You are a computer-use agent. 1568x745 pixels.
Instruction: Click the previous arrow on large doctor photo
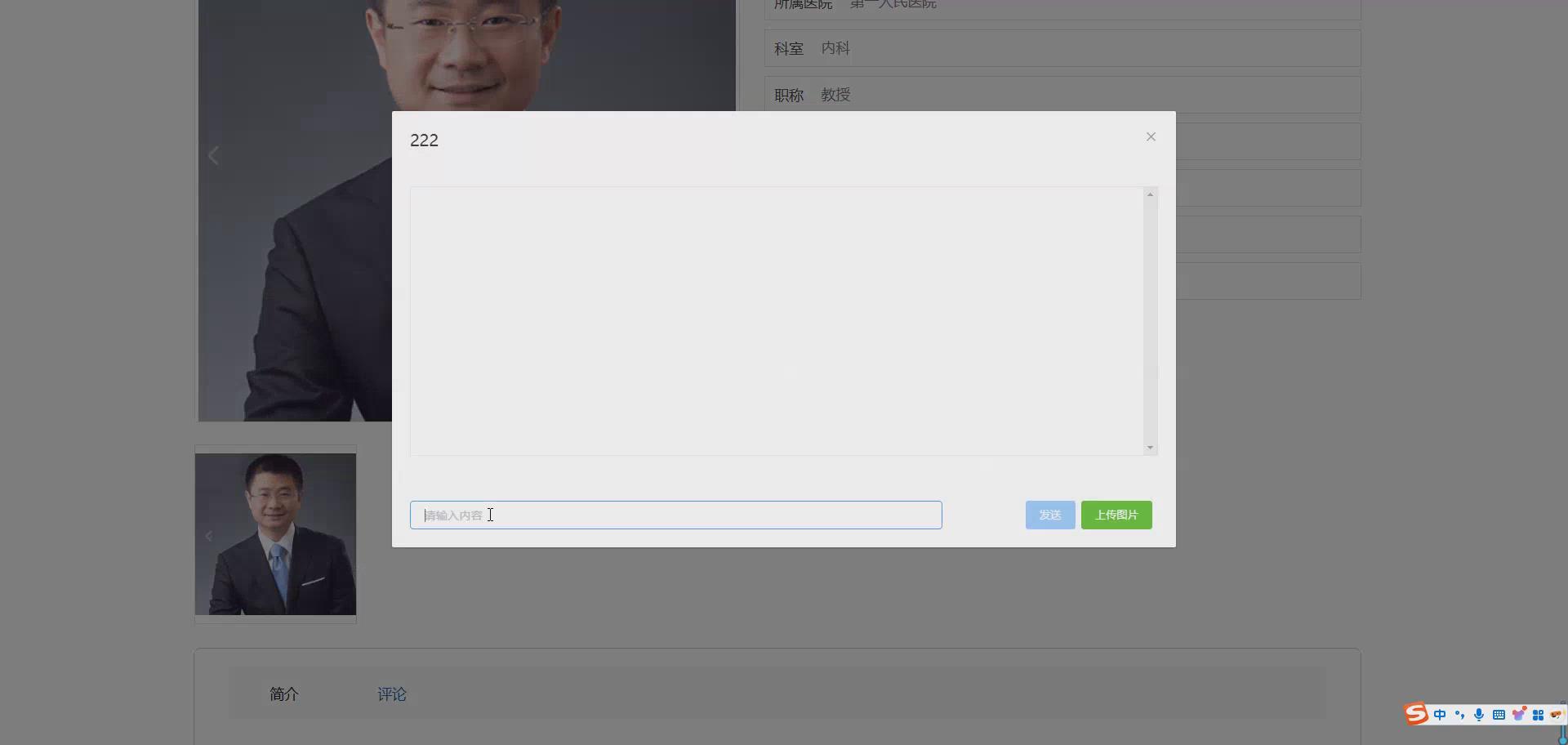click(x=213, y=155)
